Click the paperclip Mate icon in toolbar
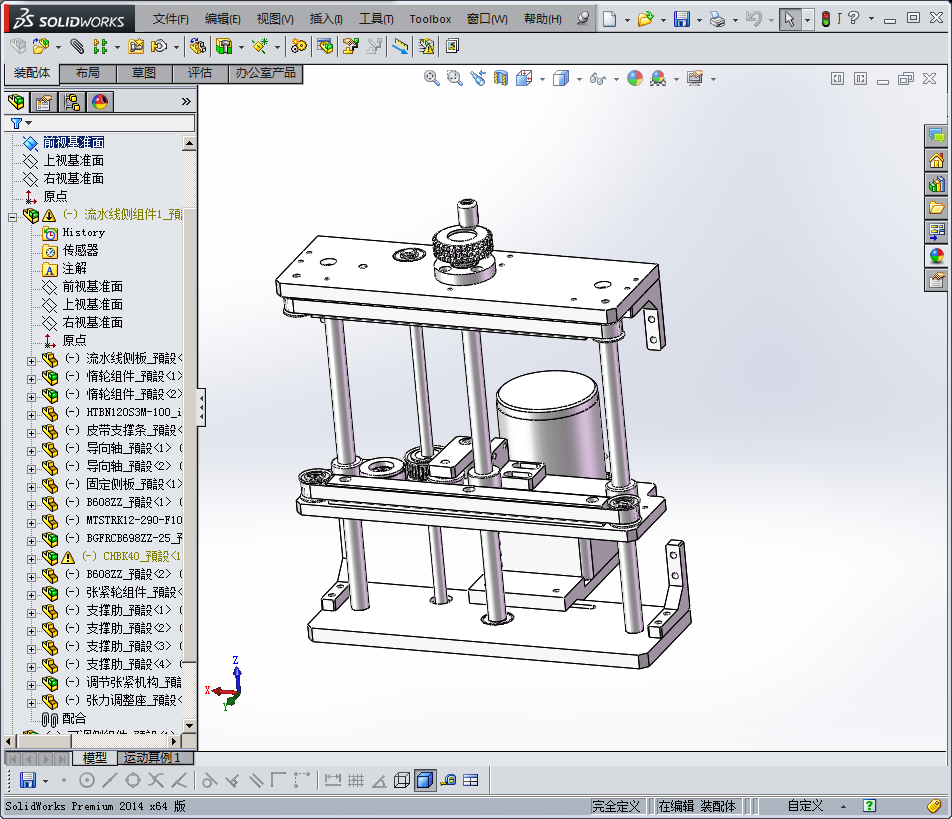The image size is (952, 819). (77, 46)
